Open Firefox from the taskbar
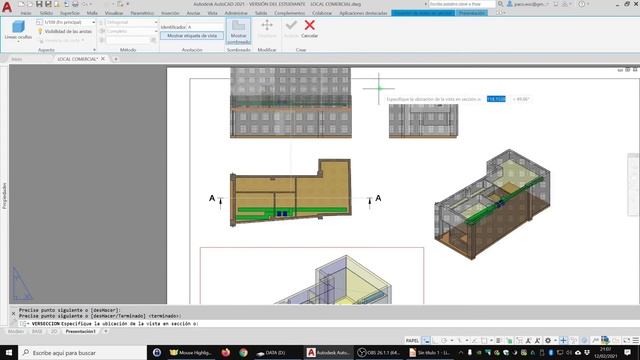 [225, 352]
